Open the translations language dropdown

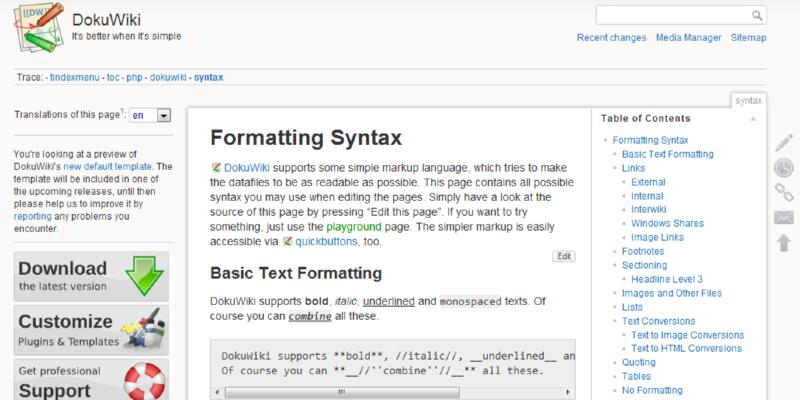151,115
